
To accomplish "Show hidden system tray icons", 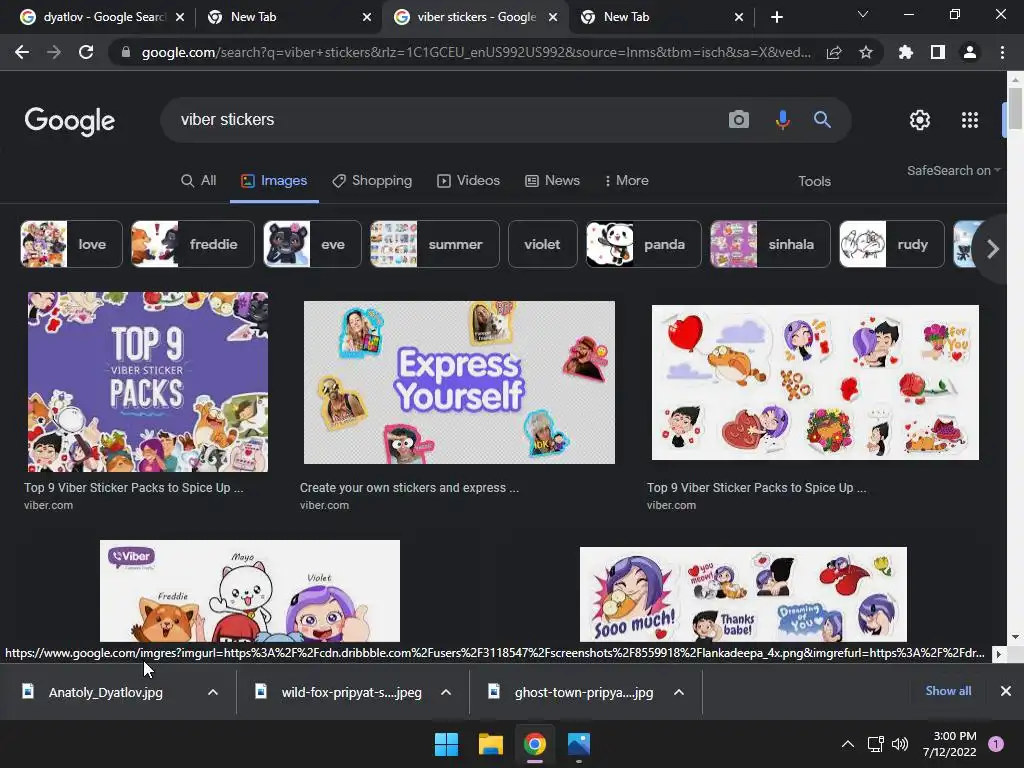I will coord(848,744).
